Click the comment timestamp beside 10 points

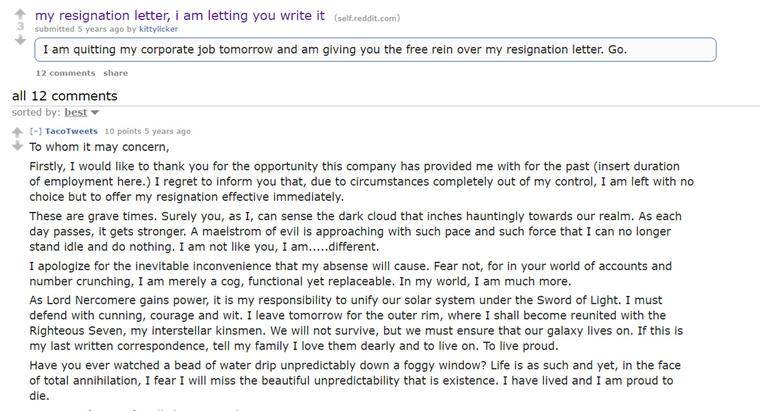click(x=167, y=131)
